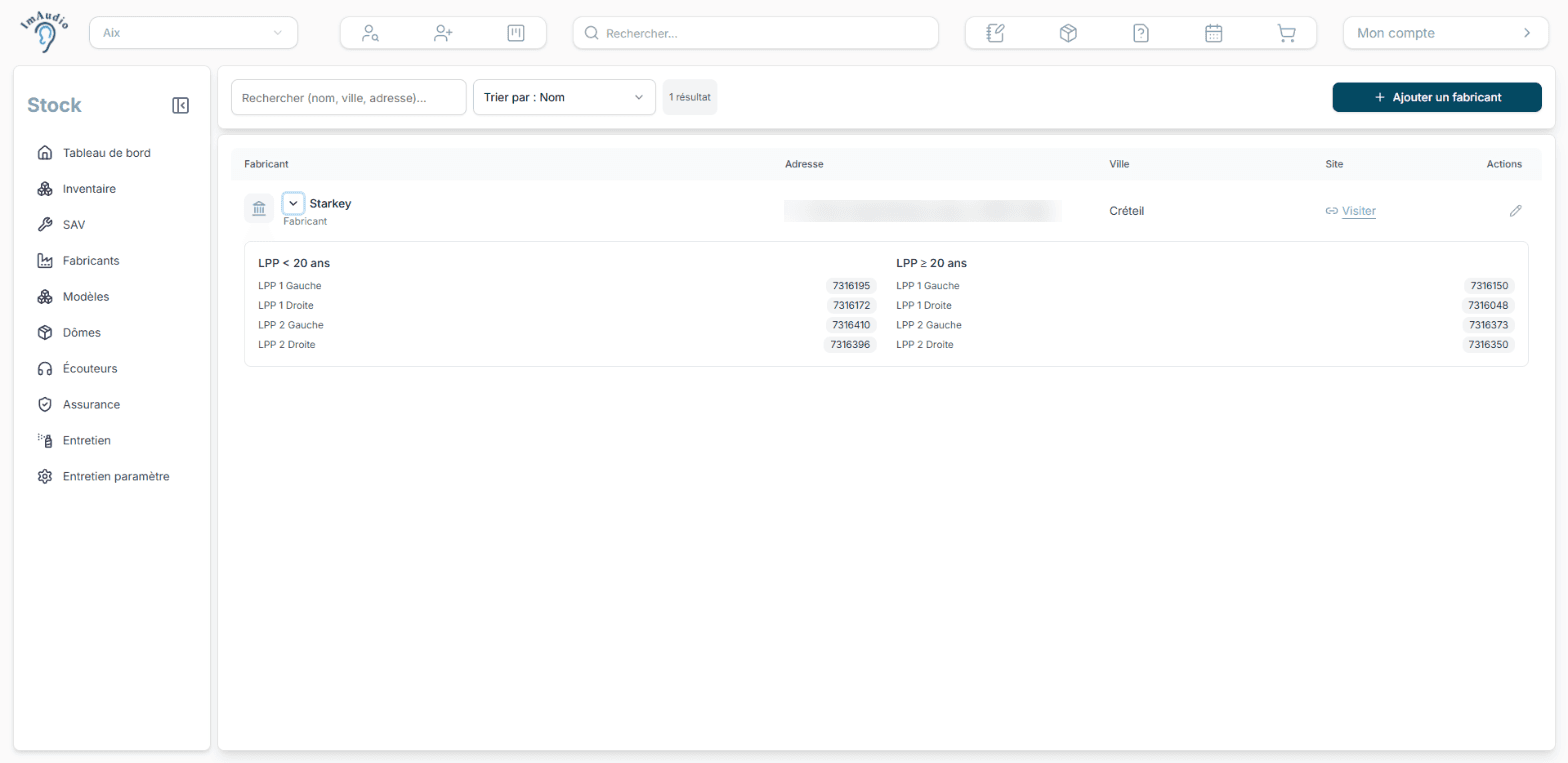This screenshot has width=1568, height=763.
Task: Click the LPP code 7316150
Action: click(x=1490, y=286)
